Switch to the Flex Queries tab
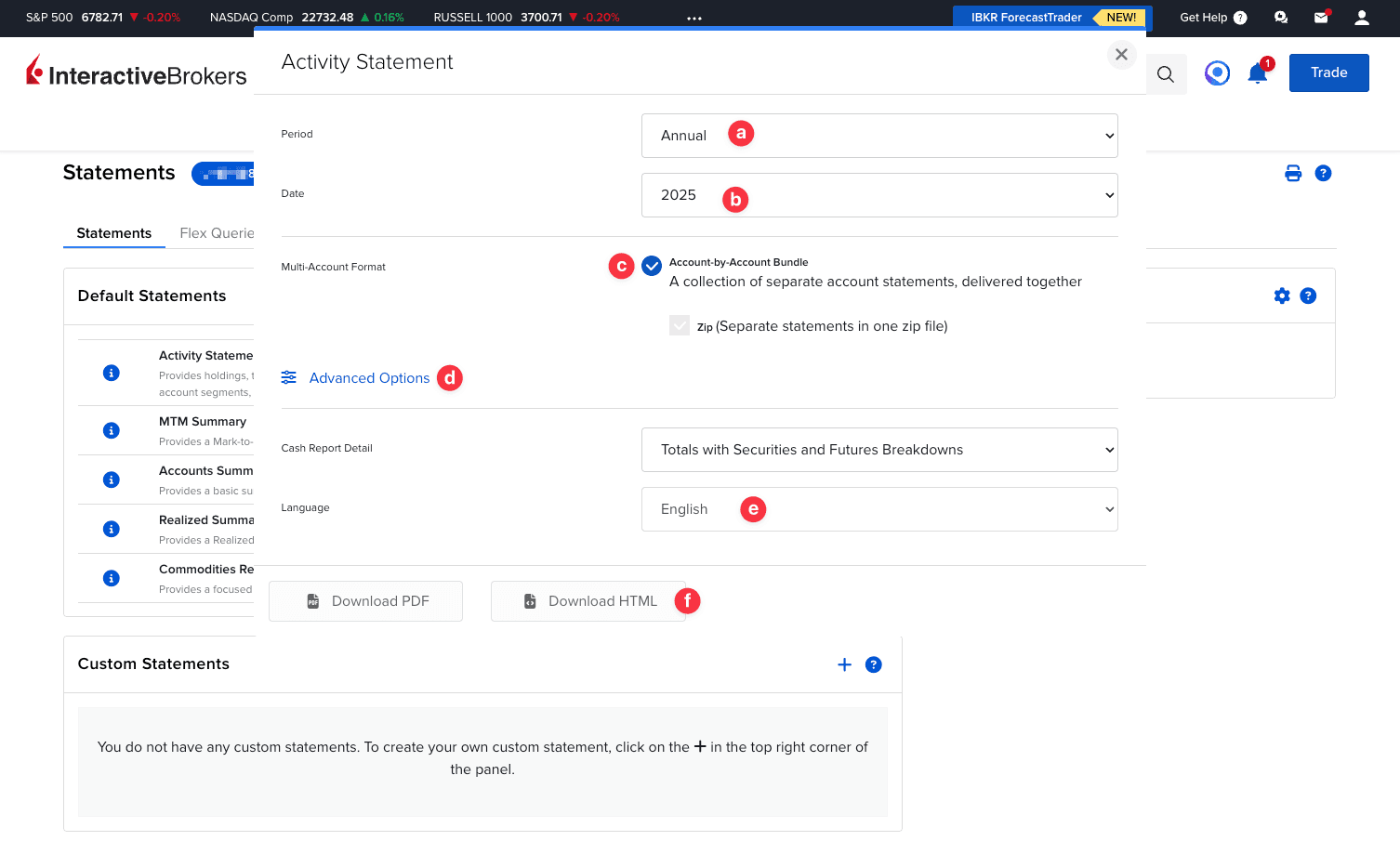Screen dimensions: 1400x854 point(218,233)
